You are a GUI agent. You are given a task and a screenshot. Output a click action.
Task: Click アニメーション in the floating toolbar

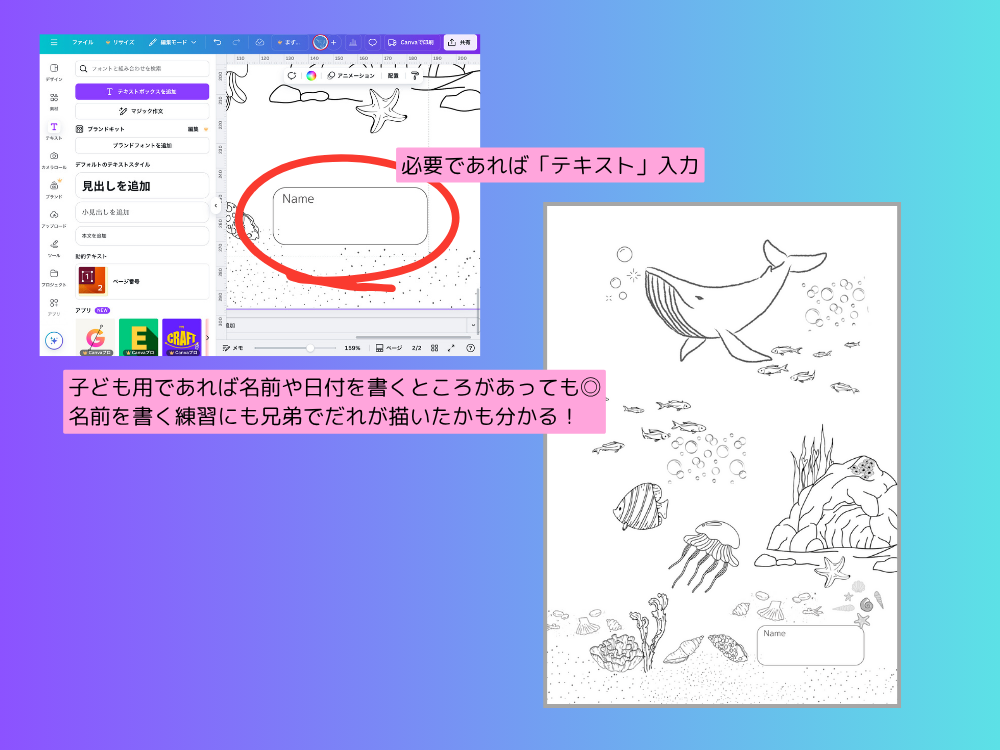click(x=351, y=75)
